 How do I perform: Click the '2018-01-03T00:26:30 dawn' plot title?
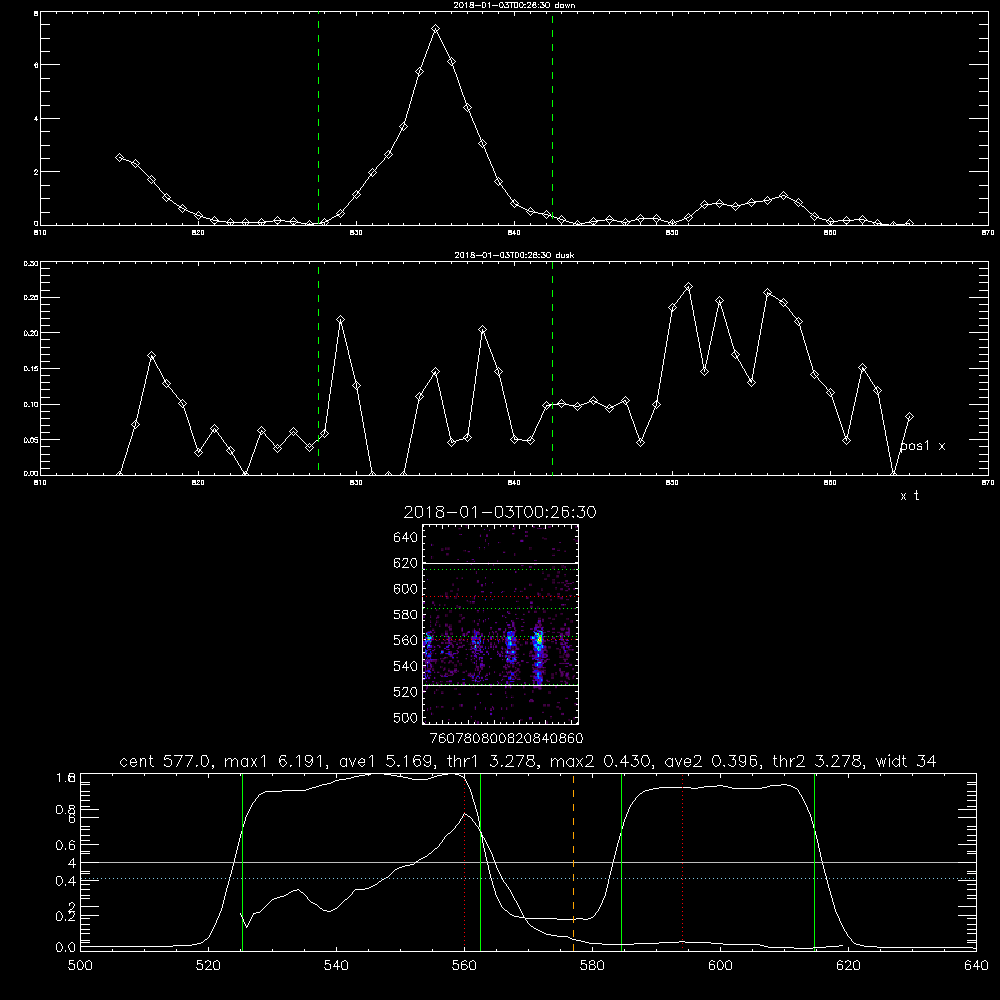(x=514, y=5)
